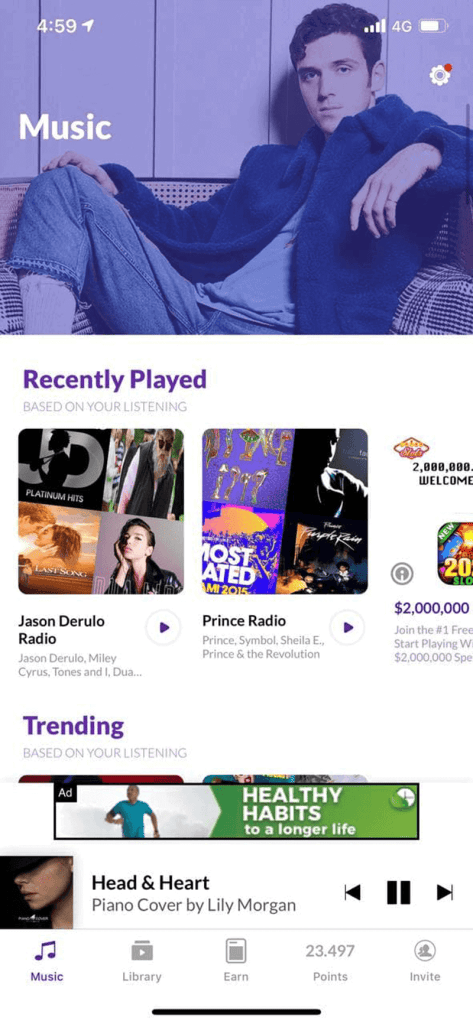Tap the Healthy Habits ad banner

(236, 811)
